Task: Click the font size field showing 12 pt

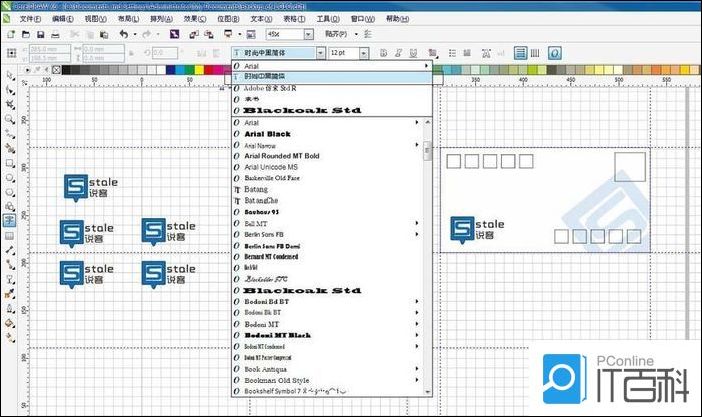Action: [344, 53]
